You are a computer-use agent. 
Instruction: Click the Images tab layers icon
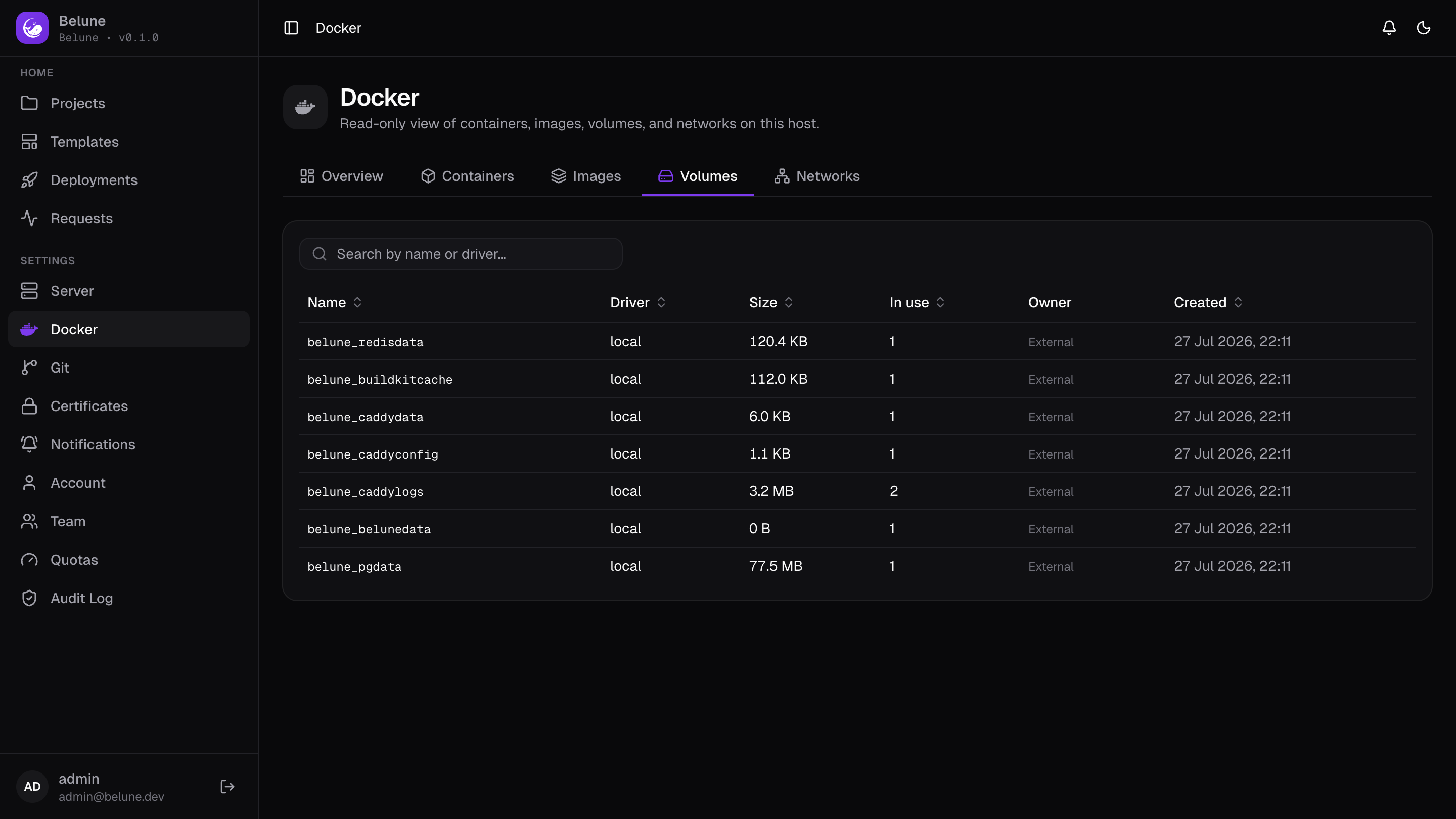pyautogui.click(x=559, y=176)
